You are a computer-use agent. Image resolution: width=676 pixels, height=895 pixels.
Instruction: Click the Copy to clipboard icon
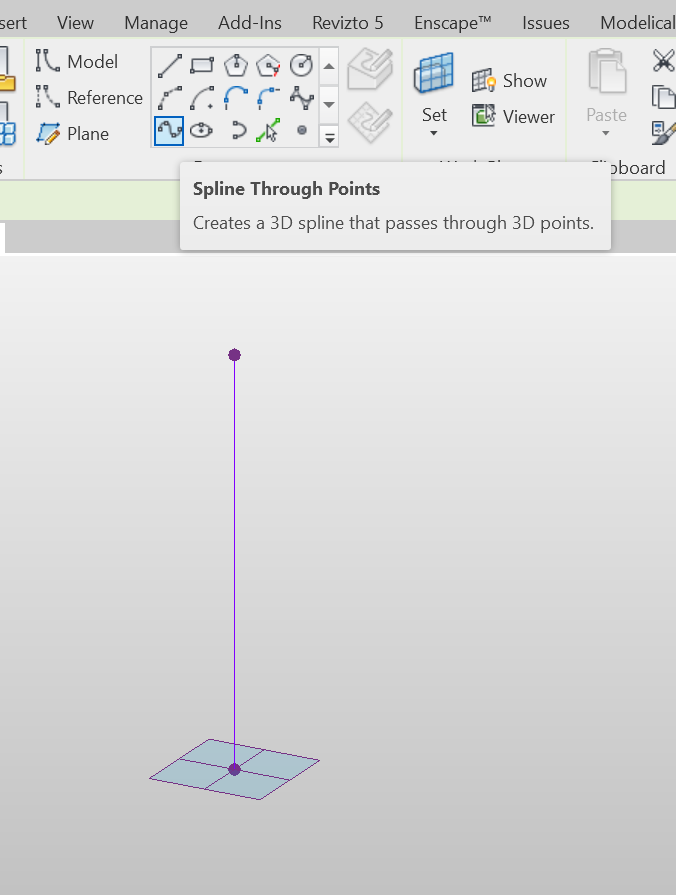[664, 96]
